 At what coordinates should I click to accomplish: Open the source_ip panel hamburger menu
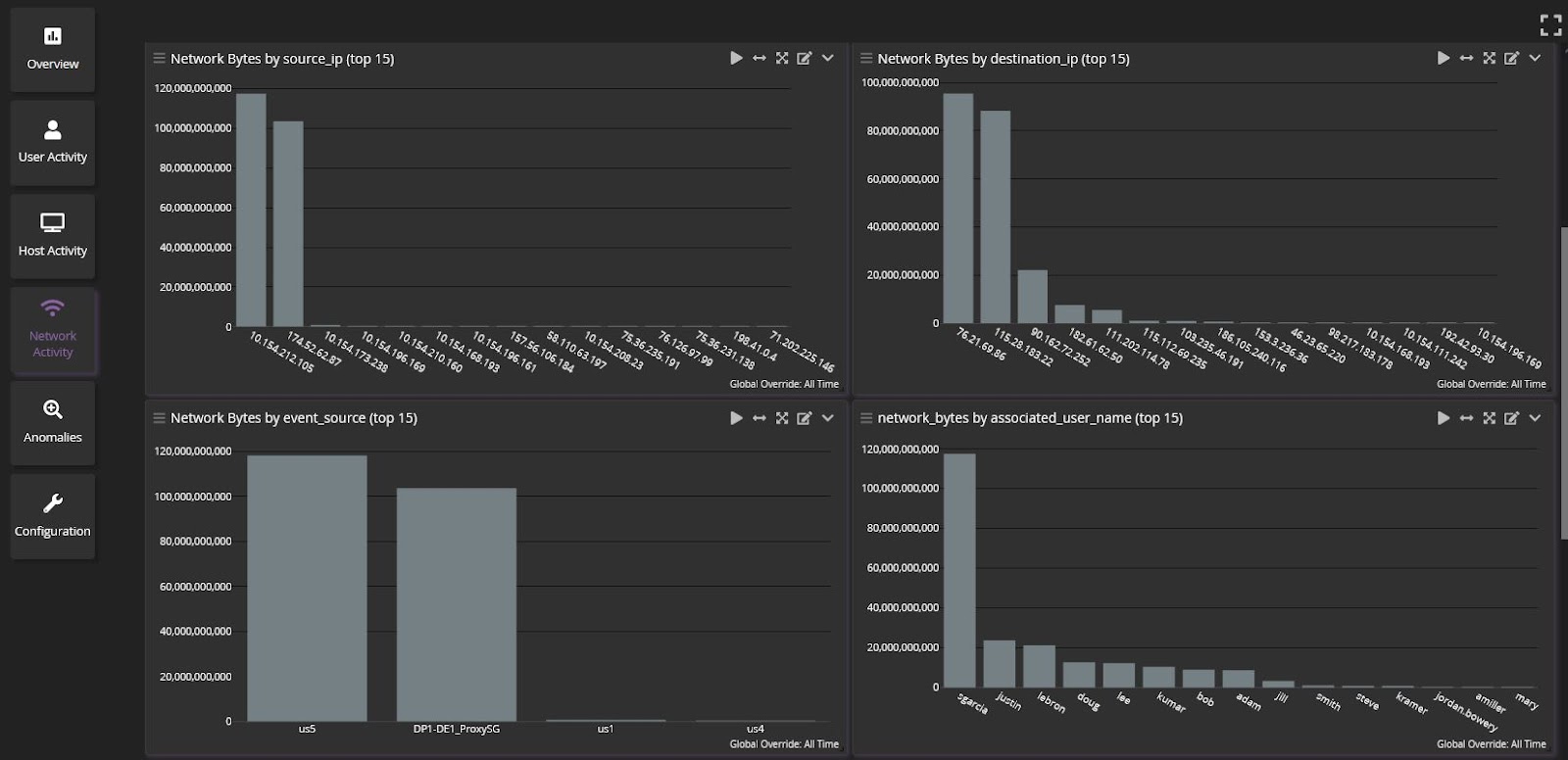tap(159, 59)
